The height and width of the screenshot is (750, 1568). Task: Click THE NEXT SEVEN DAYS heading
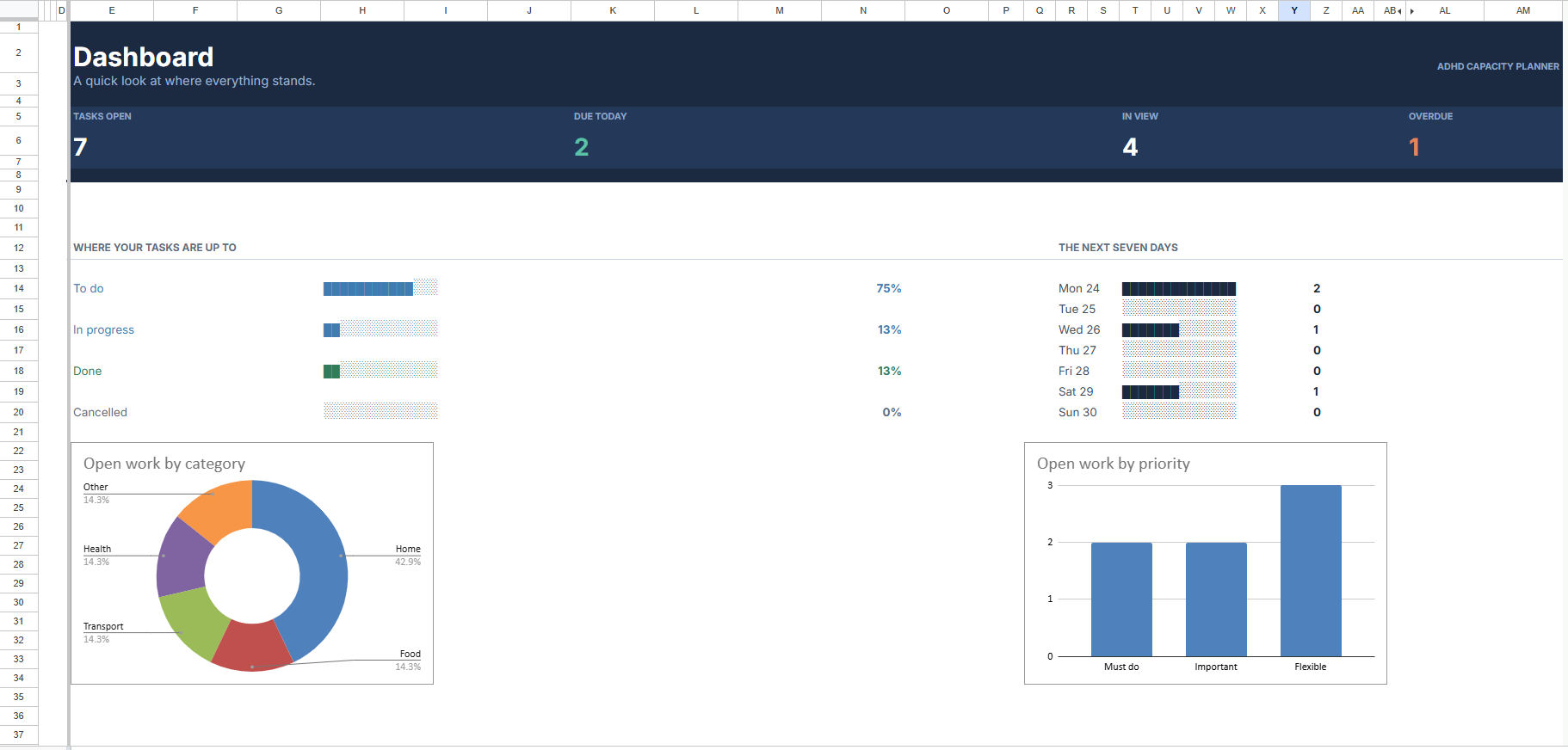[x=1118, y=248]
